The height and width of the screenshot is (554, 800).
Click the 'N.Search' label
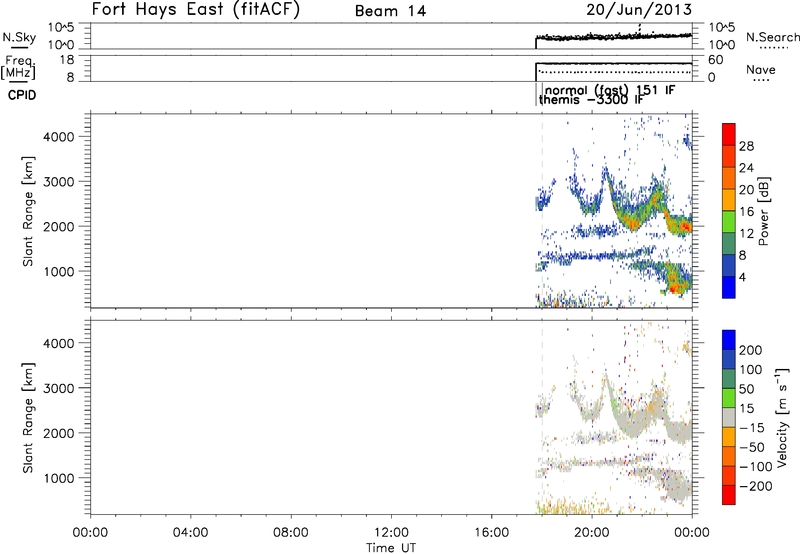click(x=772, y=37)
